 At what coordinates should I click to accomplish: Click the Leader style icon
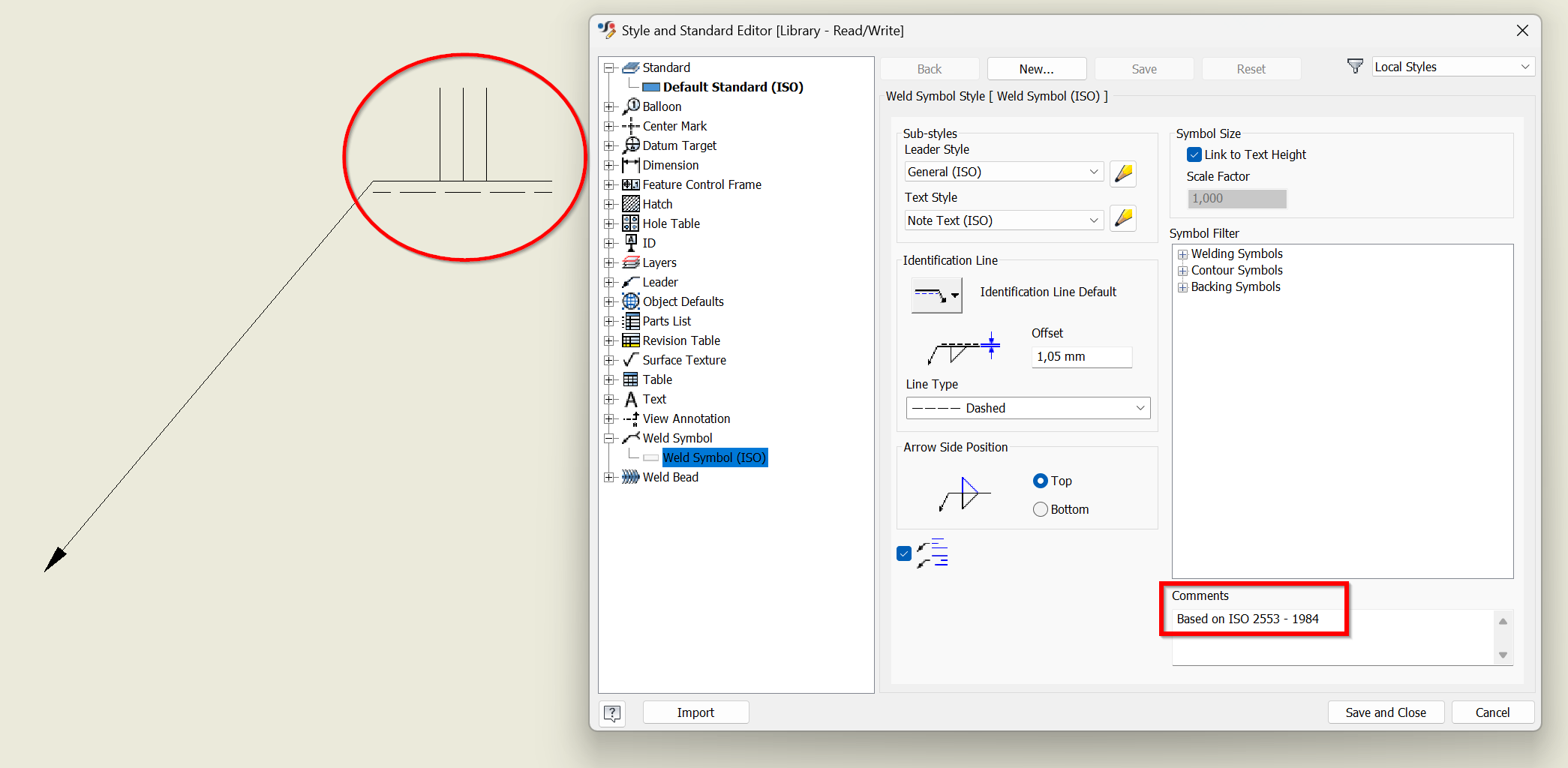point(631,282)
